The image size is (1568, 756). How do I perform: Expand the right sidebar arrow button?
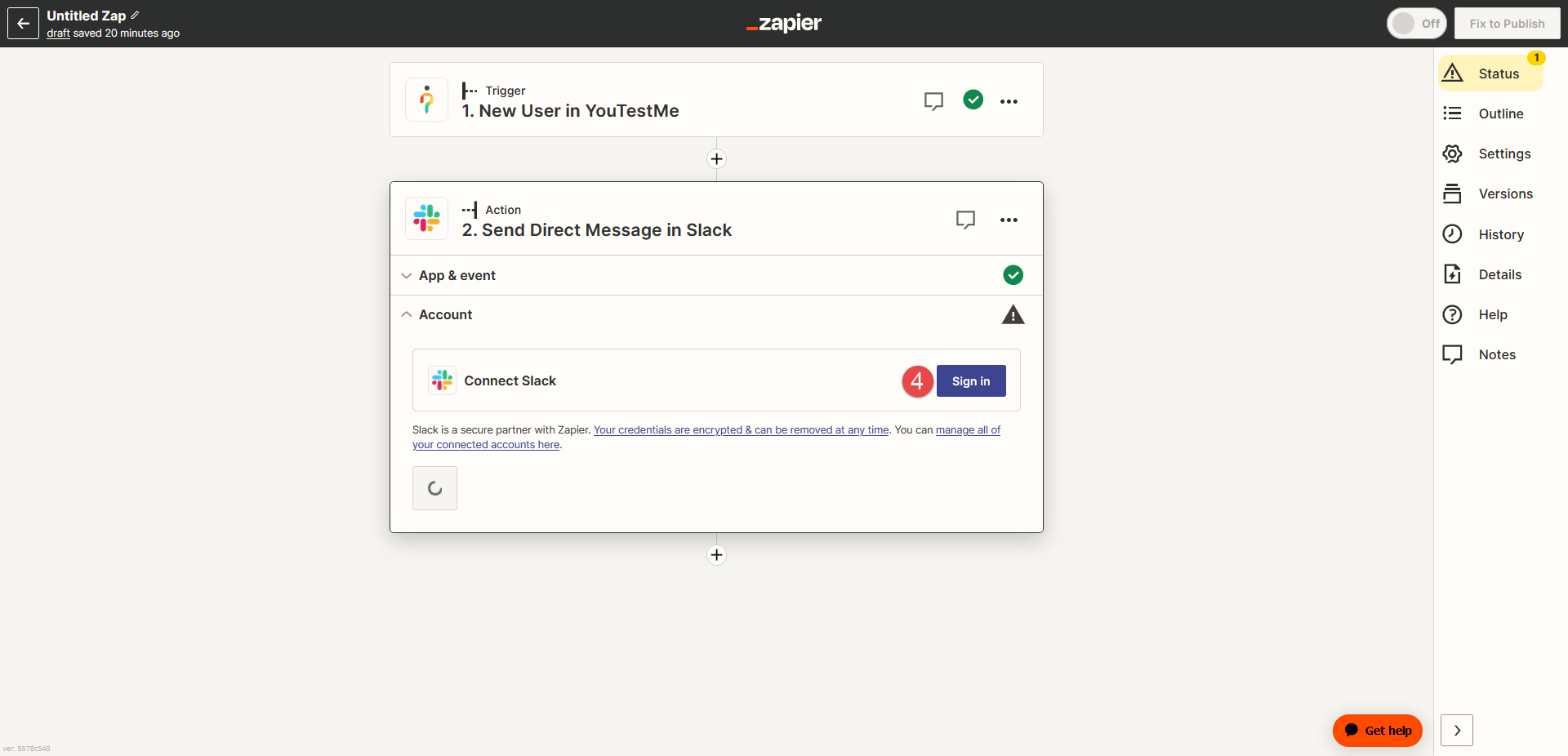pyautogui.click(x=1457, y=731)
